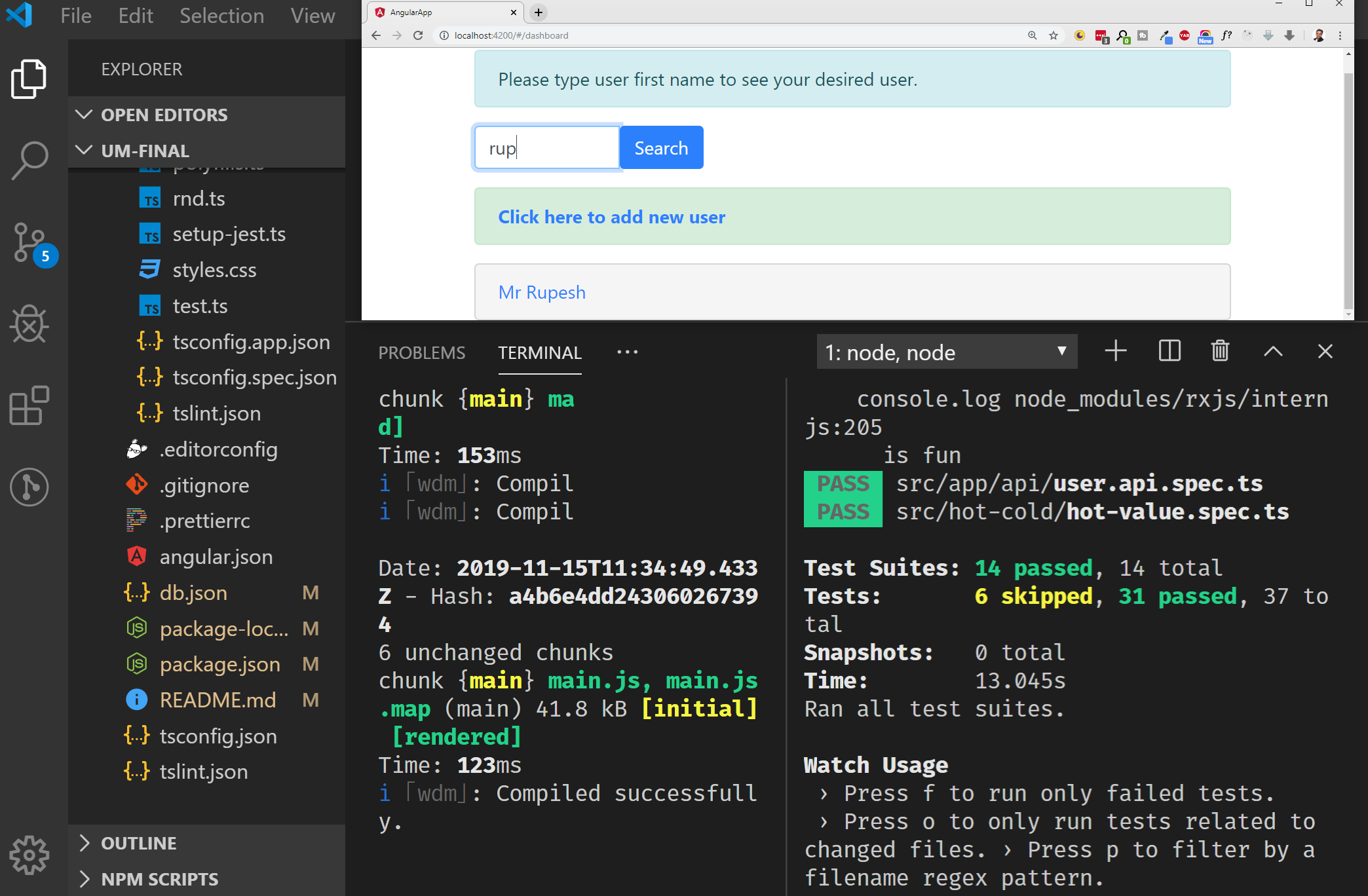This screenshot has width=1368, height=896.
Task: Kill terminal with trash icon
Action: [1220, 352]
